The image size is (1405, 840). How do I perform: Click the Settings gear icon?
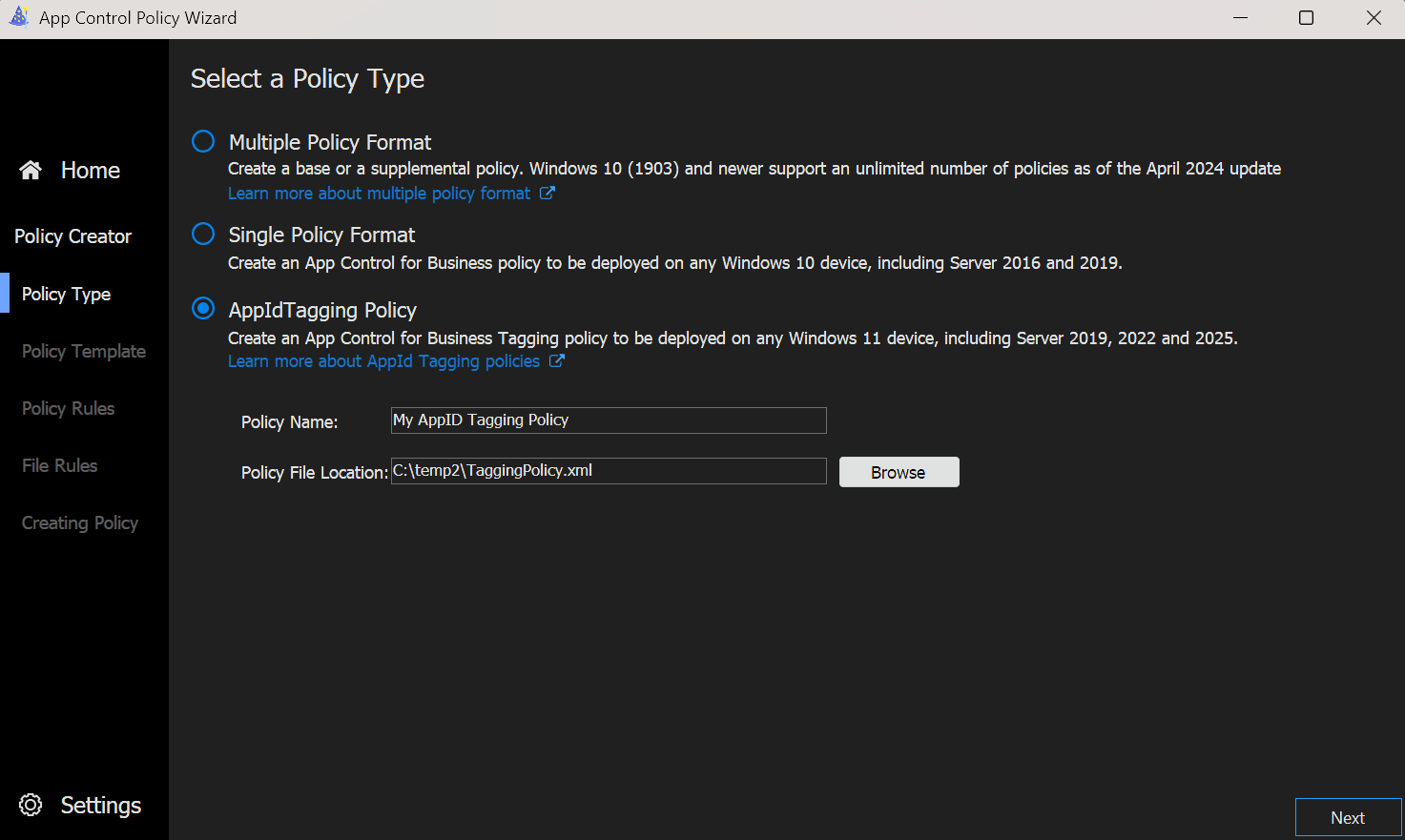[x=31, y=805]
